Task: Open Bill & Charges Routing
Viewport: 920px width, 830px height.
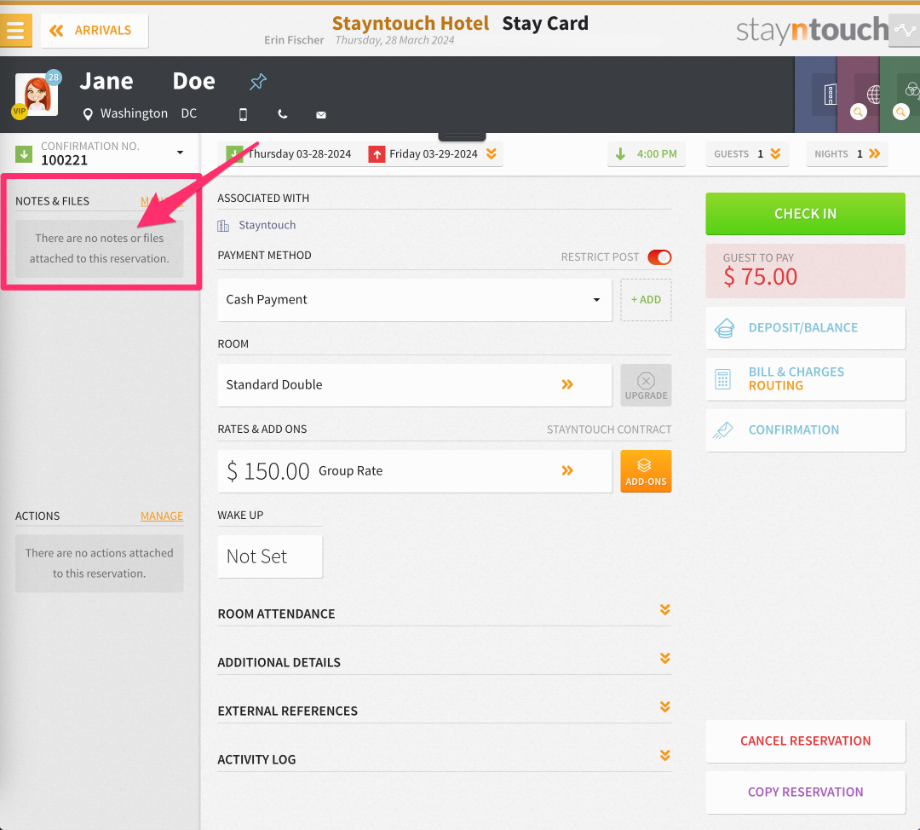Action: point(805,379)
